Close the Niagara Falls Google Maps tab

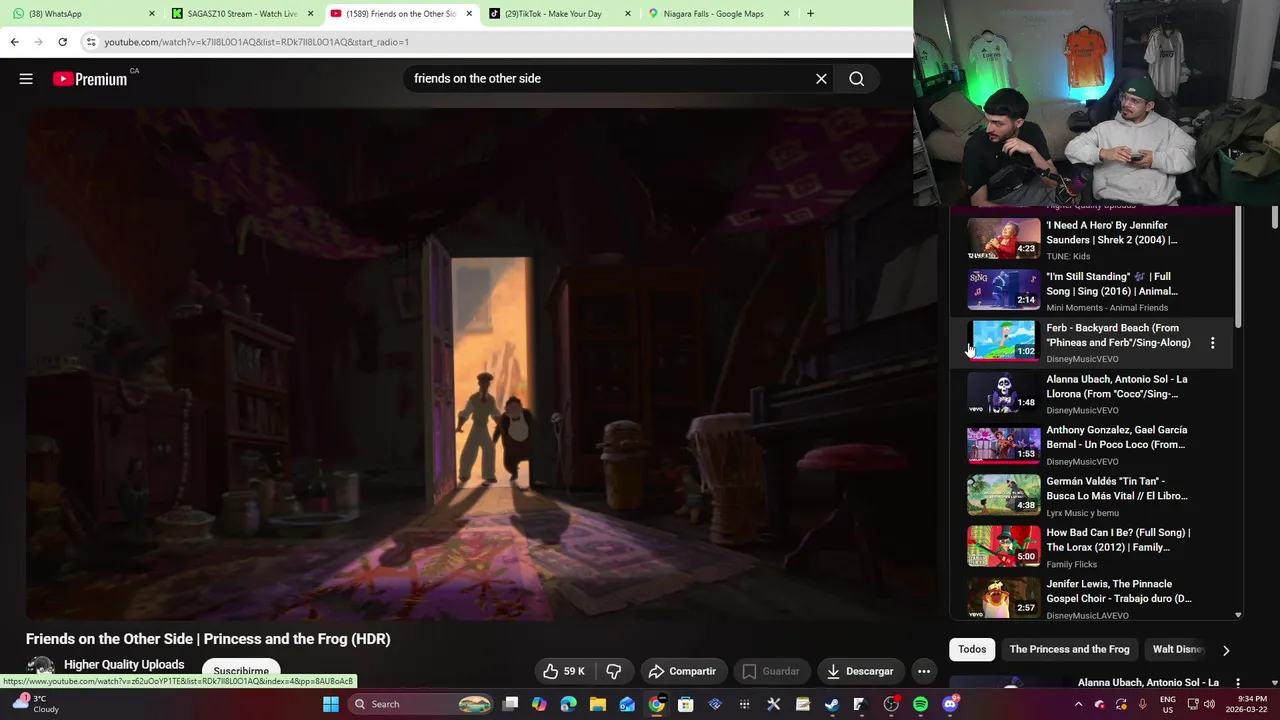786,14
